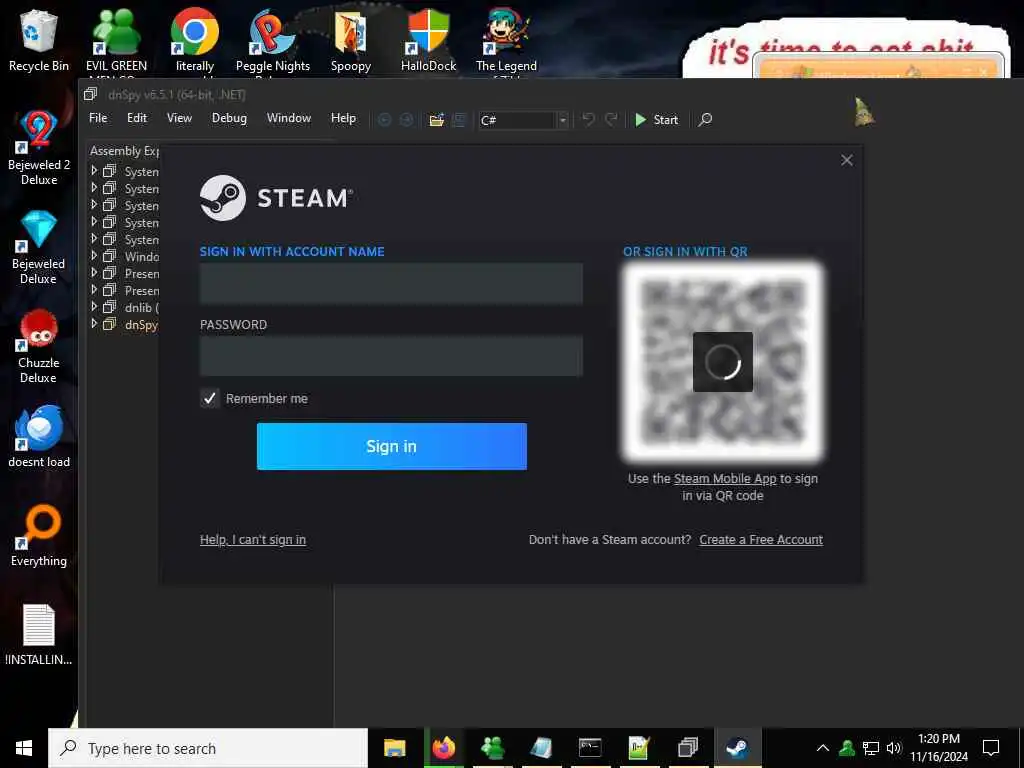
Task: Open the Window menu in dnSpy
Action: [289, 118]
